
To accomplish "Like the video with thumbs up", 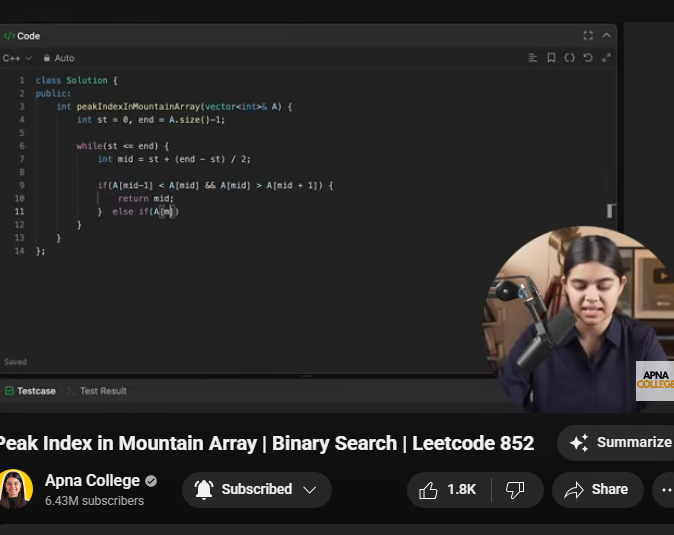I will [448, 490].
